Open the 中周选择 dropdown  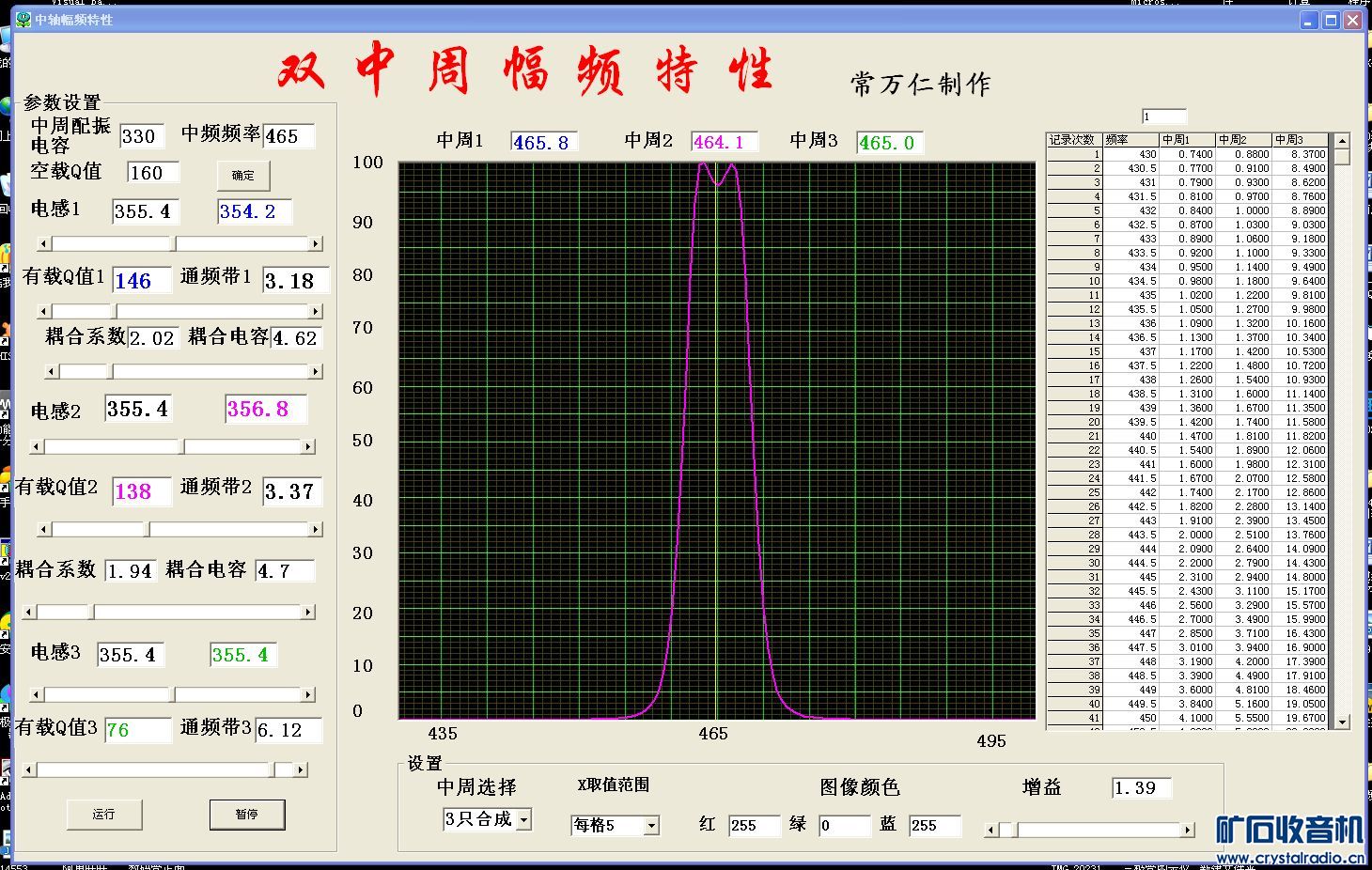pyautogui.click(x=524, y=819)
